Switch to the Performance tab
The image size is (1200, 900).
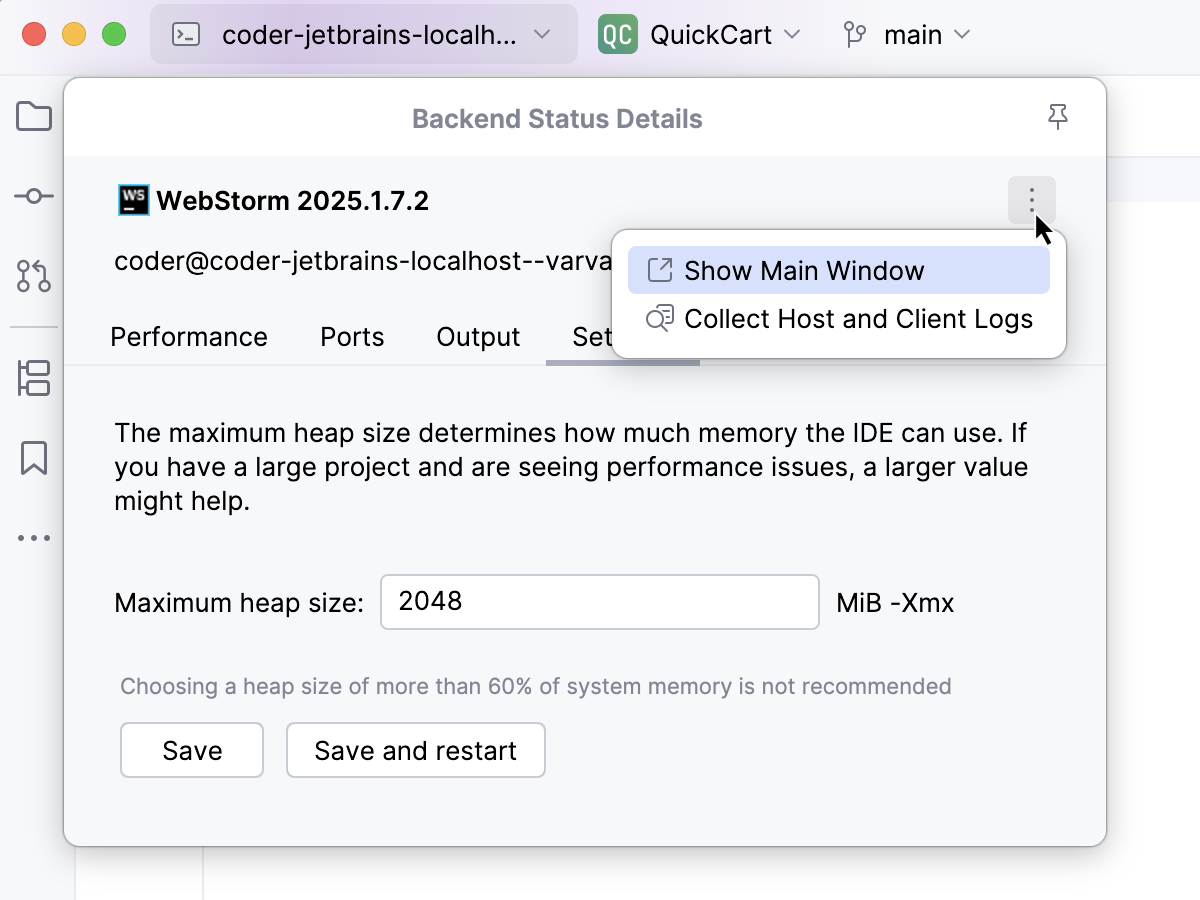(x=189, y=337)
